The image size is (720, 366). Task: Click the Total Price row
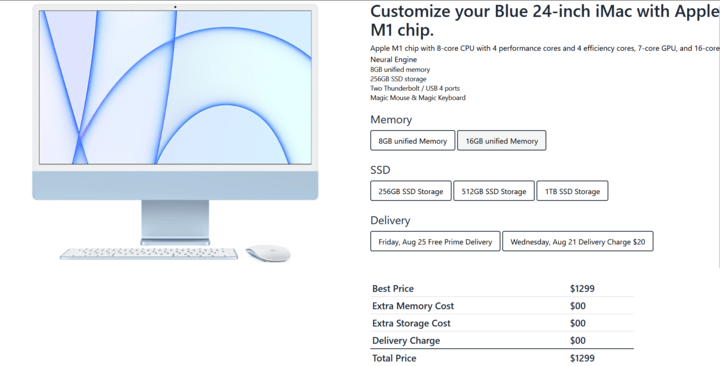tap(502, 358)
